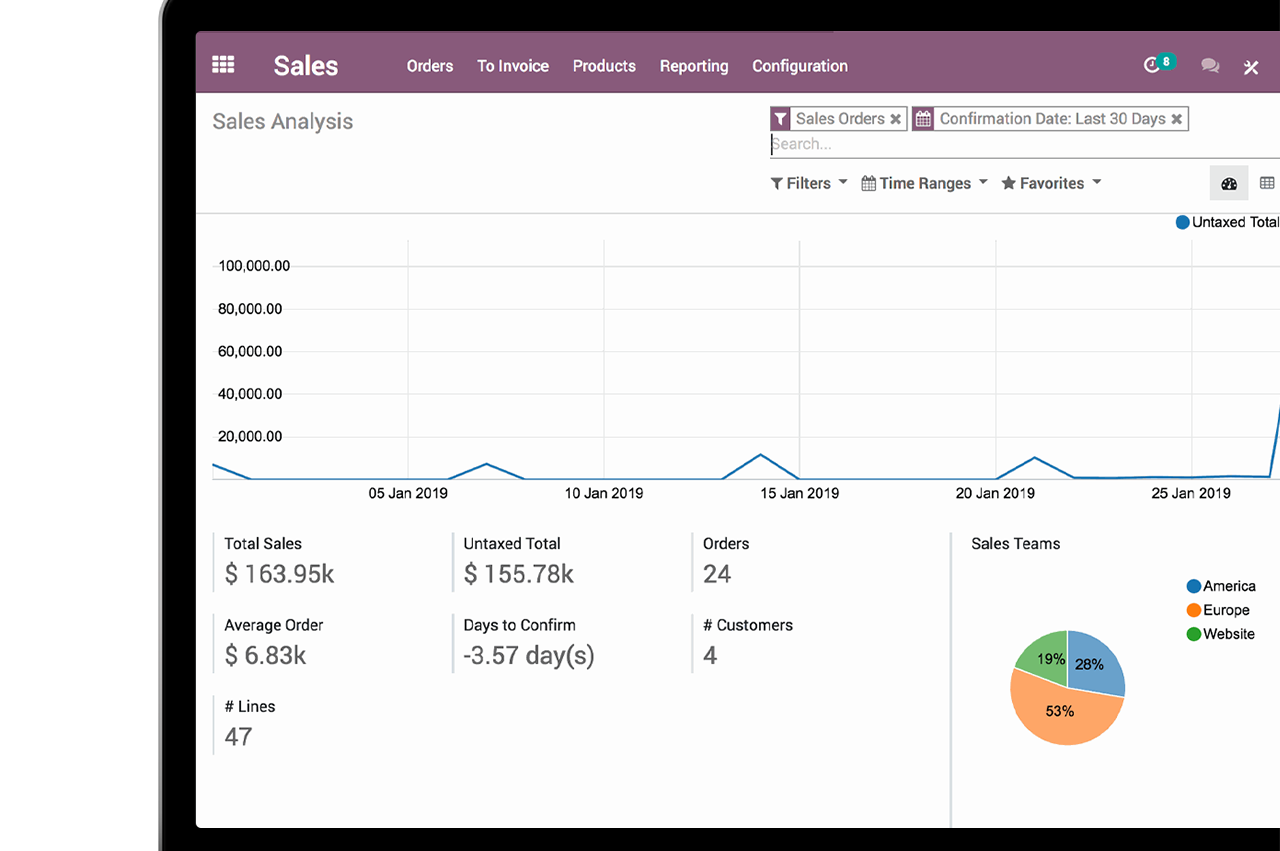
Task: Switch to dashboard view icon
Action: 1229,183
